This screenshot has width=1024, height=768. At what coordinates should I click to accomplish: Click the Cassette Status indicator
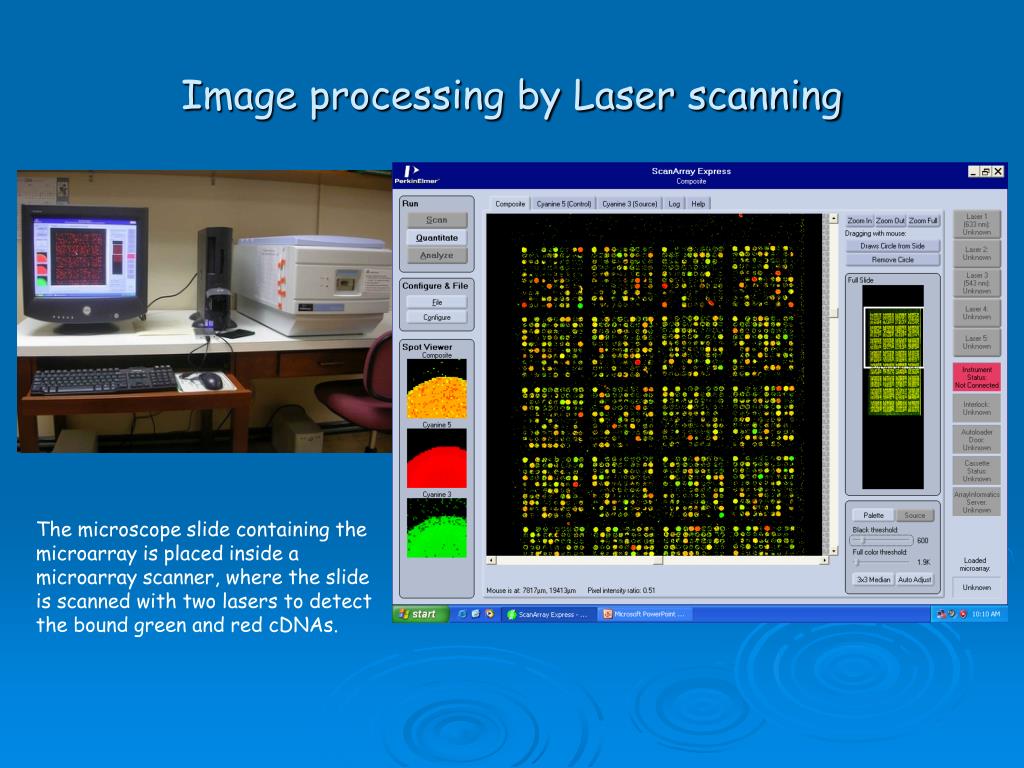pos(976,470)
